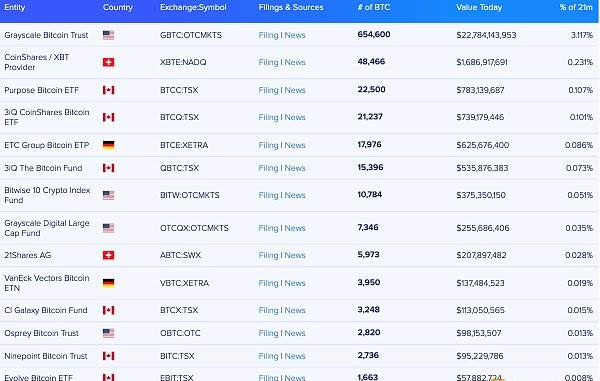Open the Filing link for Osprey Bitcoin Trust

pos(268,334)
